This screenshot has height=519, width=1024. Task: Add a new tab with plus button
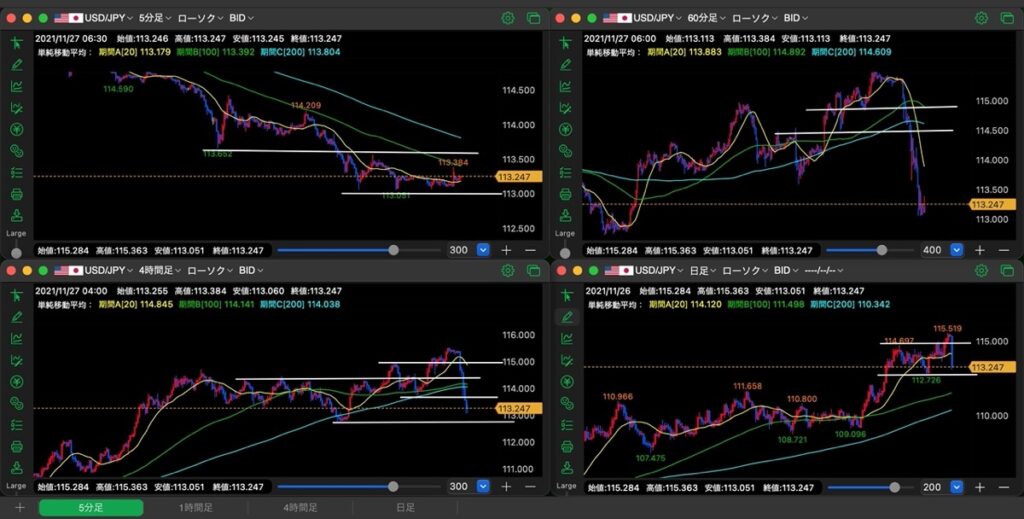click(20, 508)
